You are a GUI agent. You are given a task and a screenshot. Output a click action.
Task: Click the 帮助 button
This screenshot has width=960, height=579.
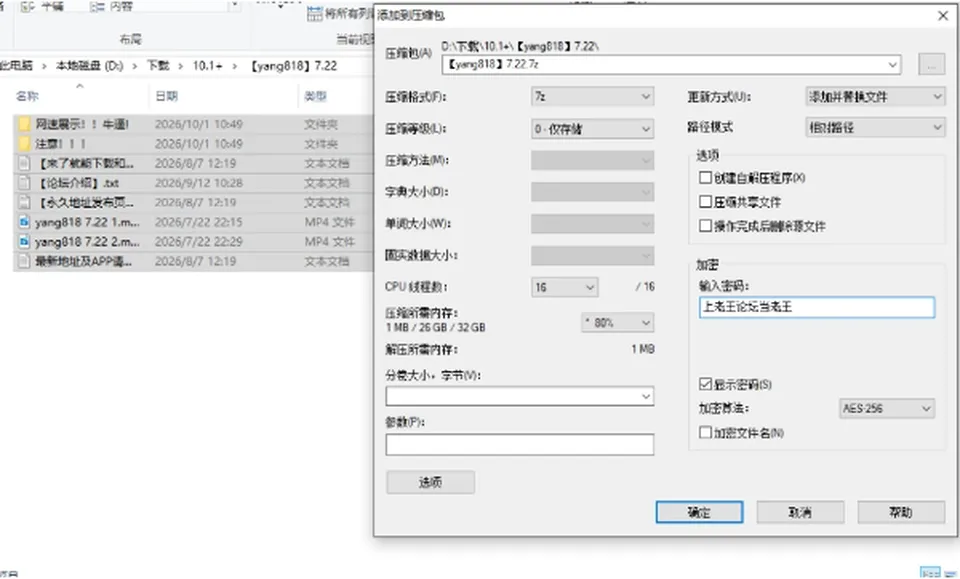(x=901, y=512)
